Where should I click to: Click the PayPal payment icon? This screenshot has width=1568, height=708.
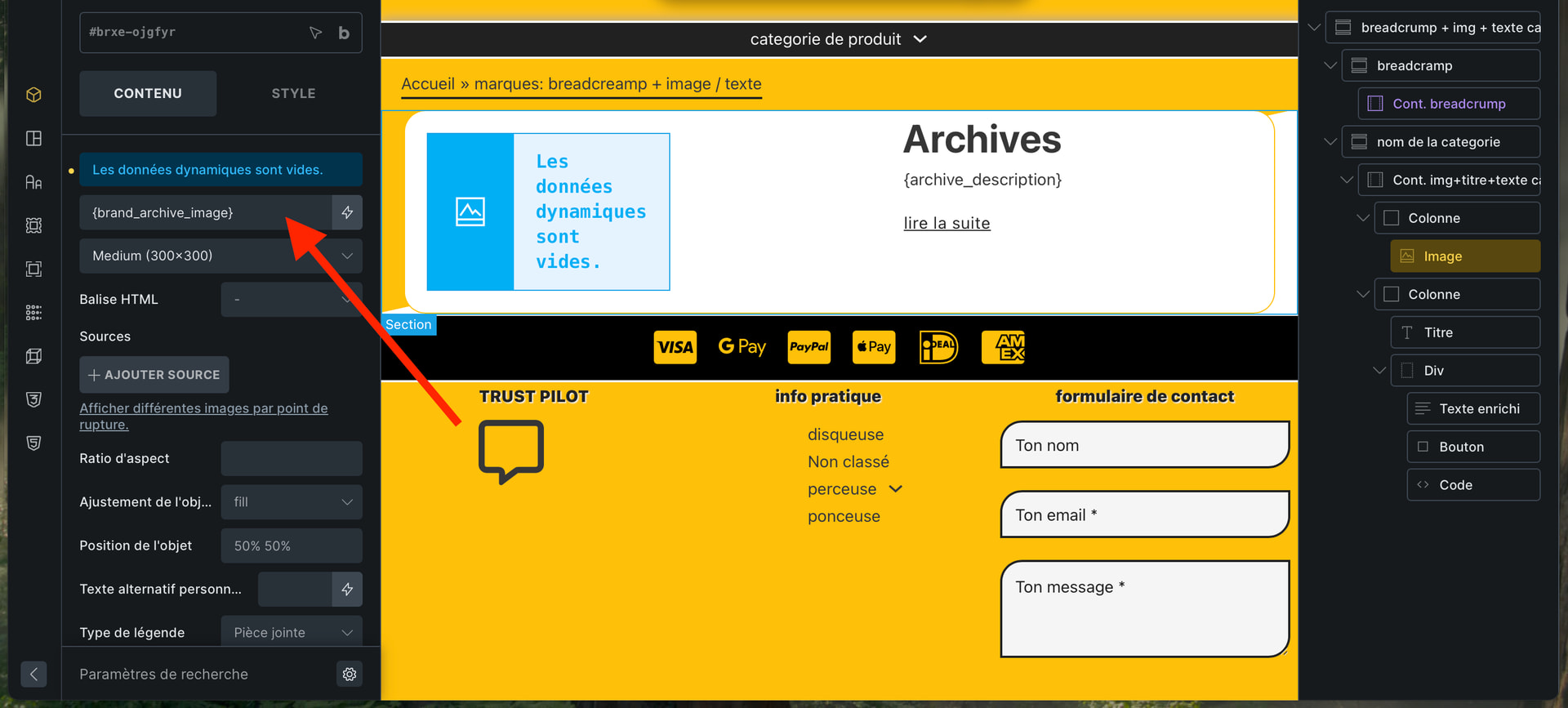click(808, 347)
